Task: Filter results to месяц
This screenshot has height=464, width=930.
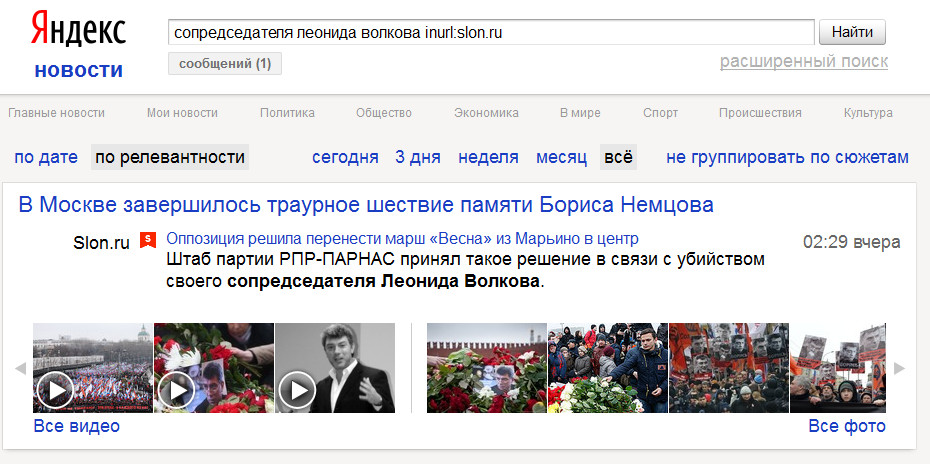Action: pos(561,157)
